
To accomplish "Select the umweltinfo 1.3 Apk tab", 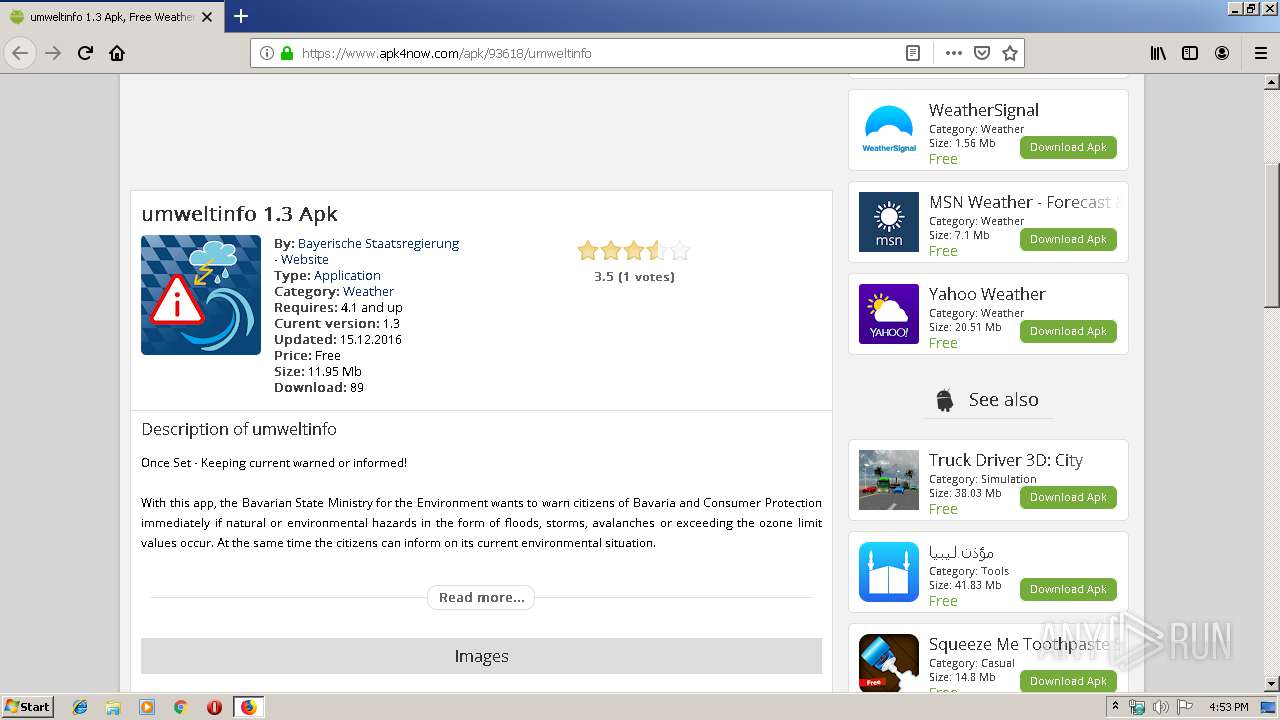I will 112,16.
